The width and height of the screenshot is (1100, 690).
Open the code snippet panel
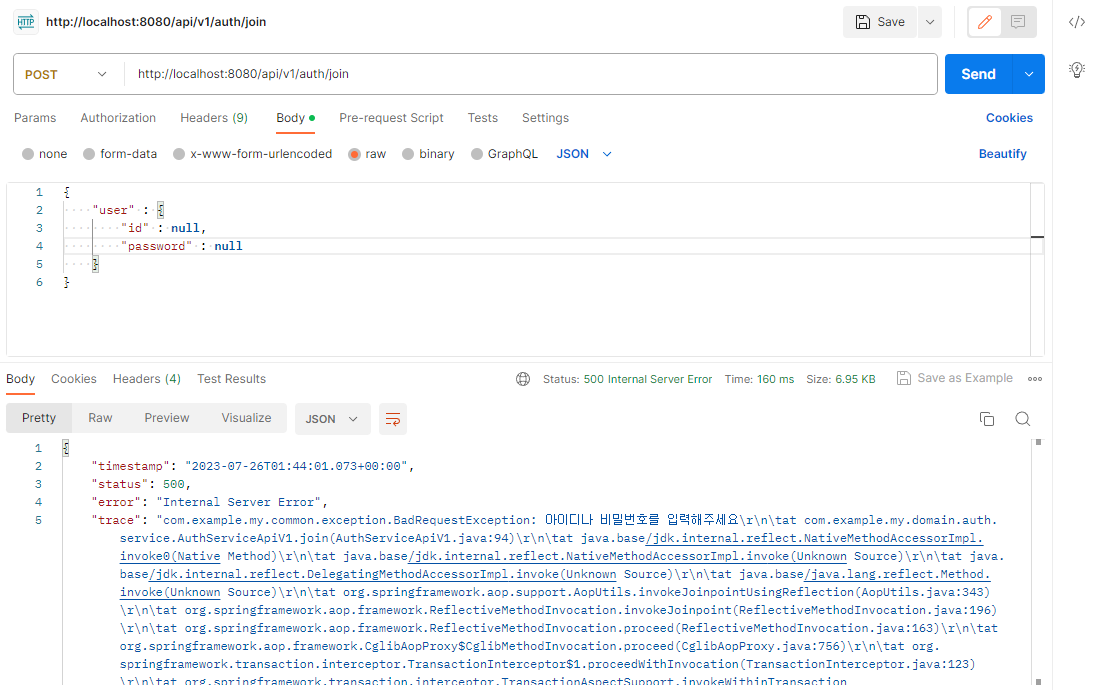click(1077, 21)
